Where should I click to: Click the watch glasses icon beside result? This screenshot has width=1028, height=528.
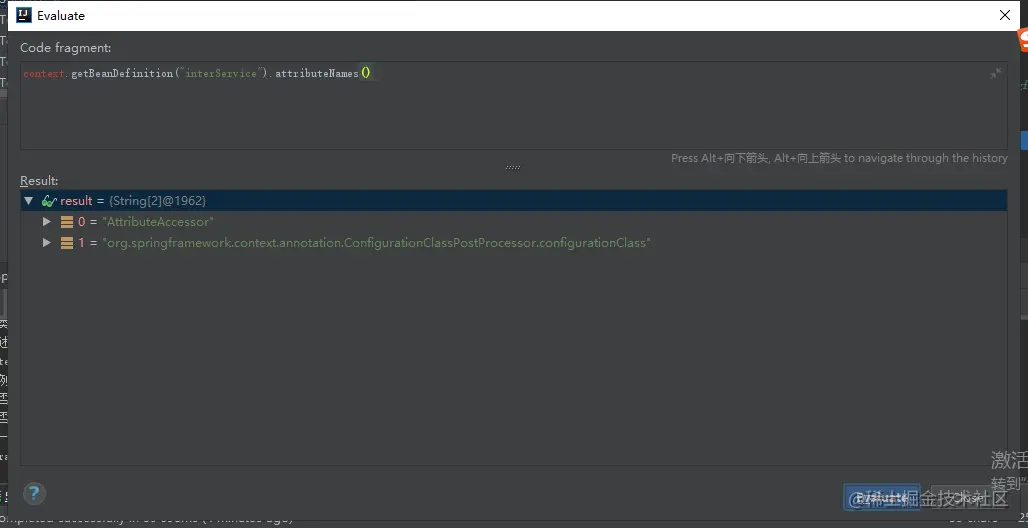click(49, 201)
